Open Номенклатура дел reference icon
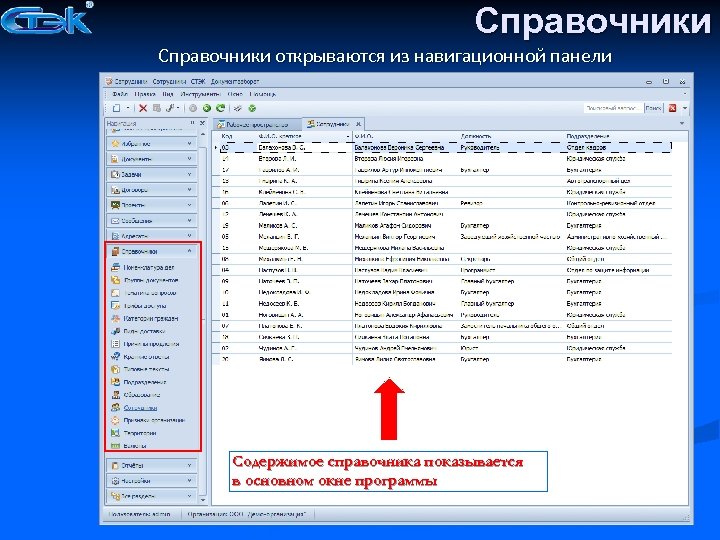The height and width of the screenshot is (540, 720). click(x=115, y=267)
